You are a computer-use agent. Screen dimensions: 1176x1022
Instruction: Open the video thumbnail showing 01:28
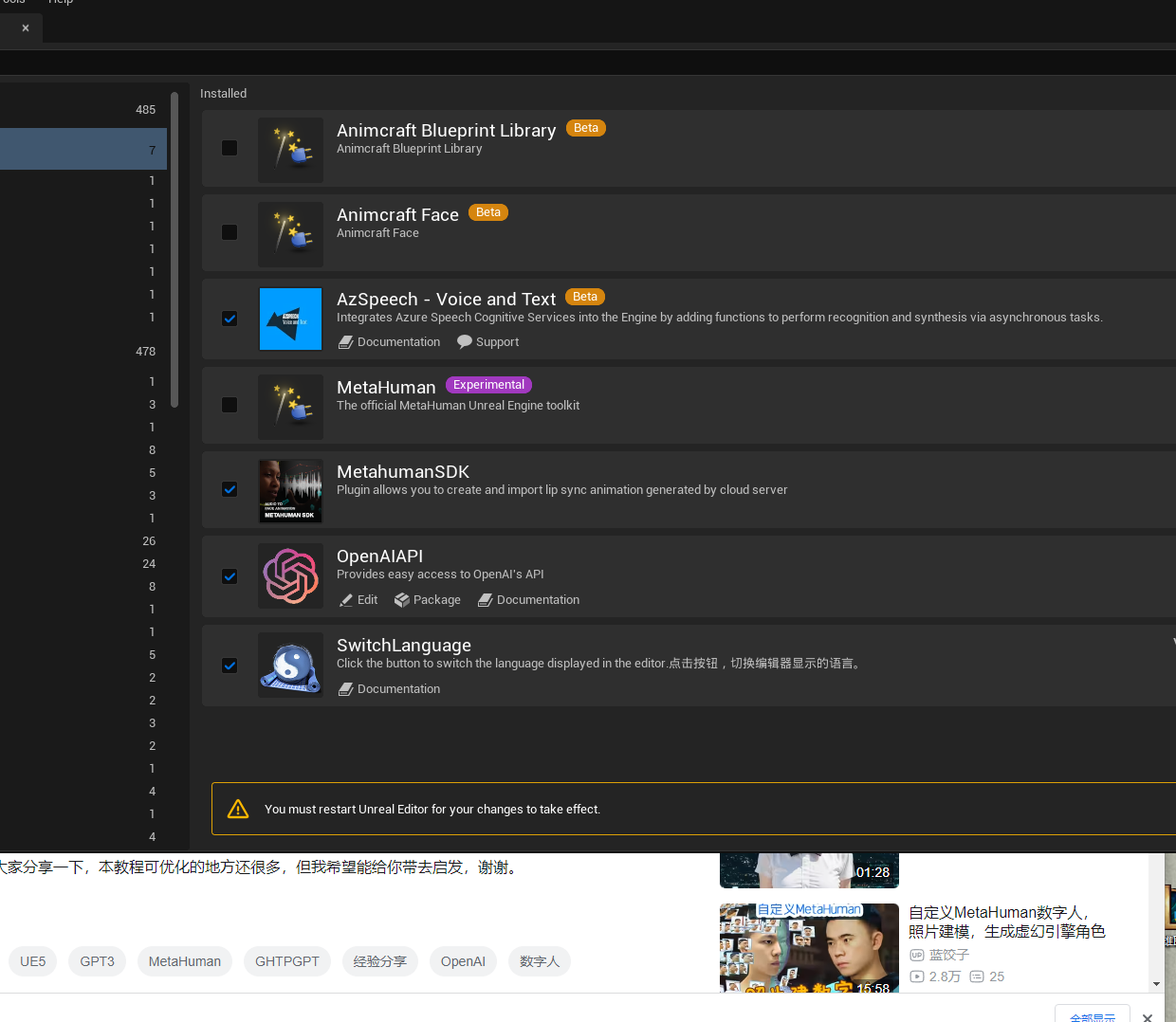(x=809, y=870)
